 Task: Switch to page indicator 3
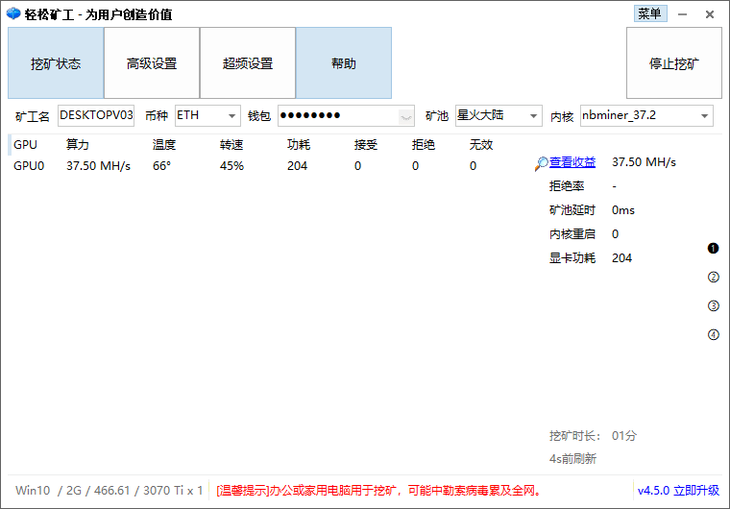point(713,306)
